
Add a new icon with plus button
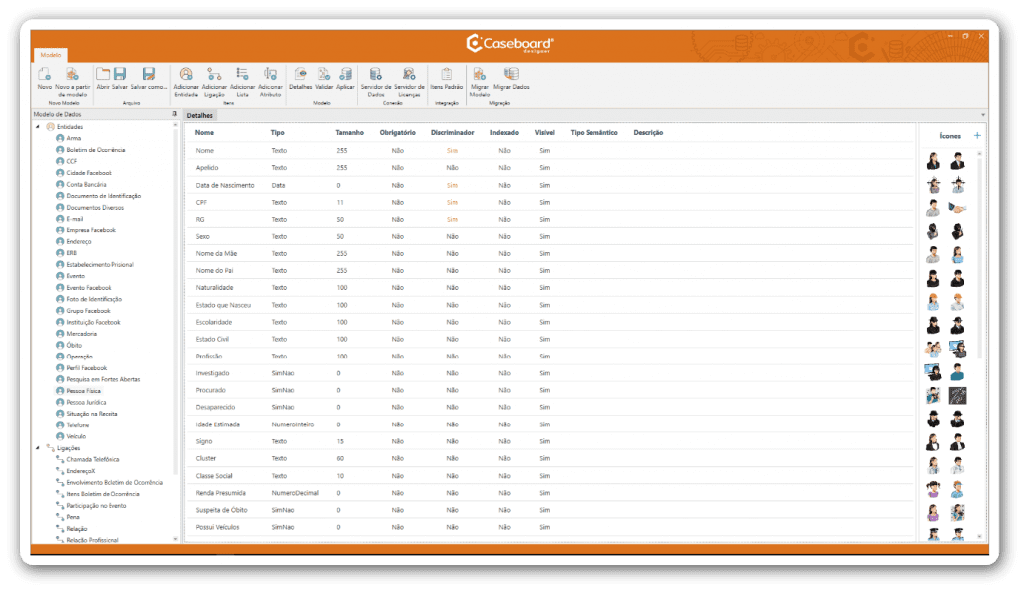pos(977,135)
